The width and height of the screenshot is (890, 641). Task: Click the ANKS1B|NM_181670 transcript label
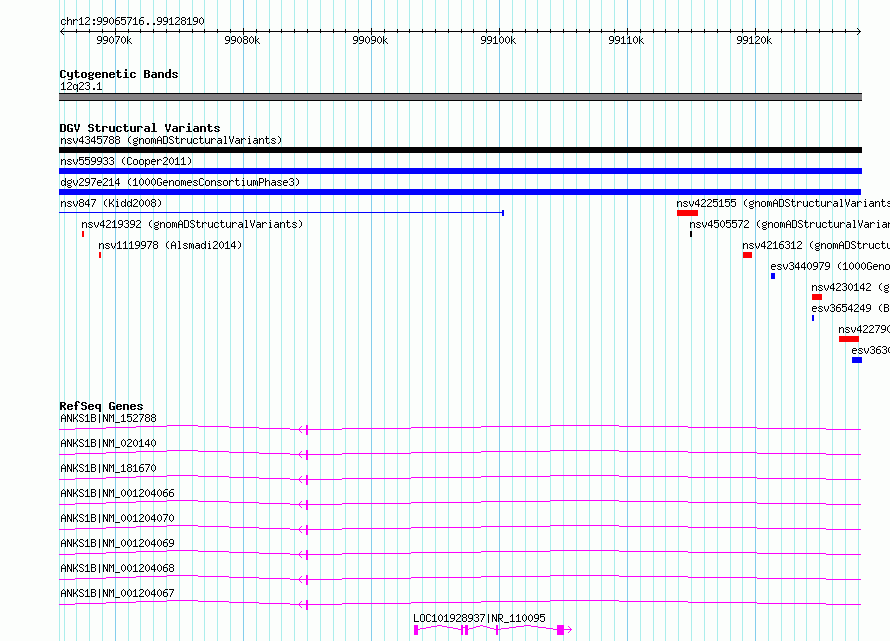(x=108, y=468)
